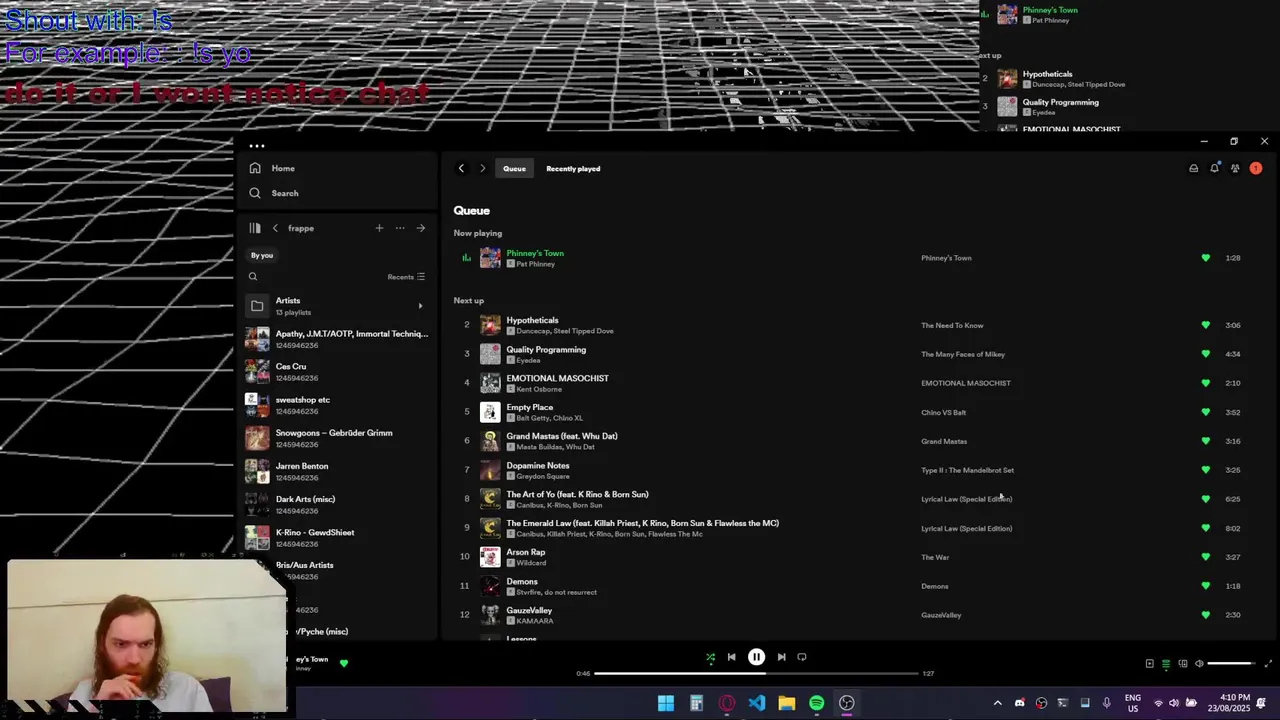Expand library with right arrow icon
The width and height of the screenshot is (1280, 720).
pyautogui.click(x=421, y=228)
